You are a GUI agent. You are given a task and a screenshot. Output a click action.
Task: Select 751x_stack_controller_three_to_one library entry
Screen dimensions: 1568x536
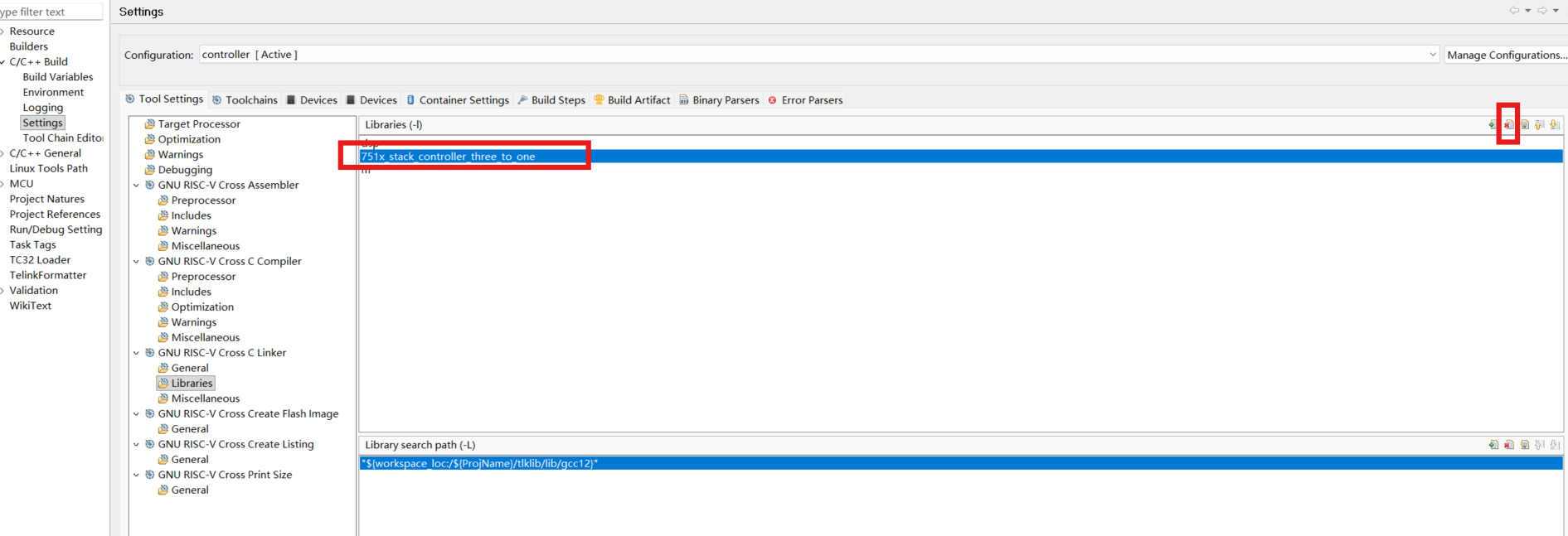coord(961,157)
